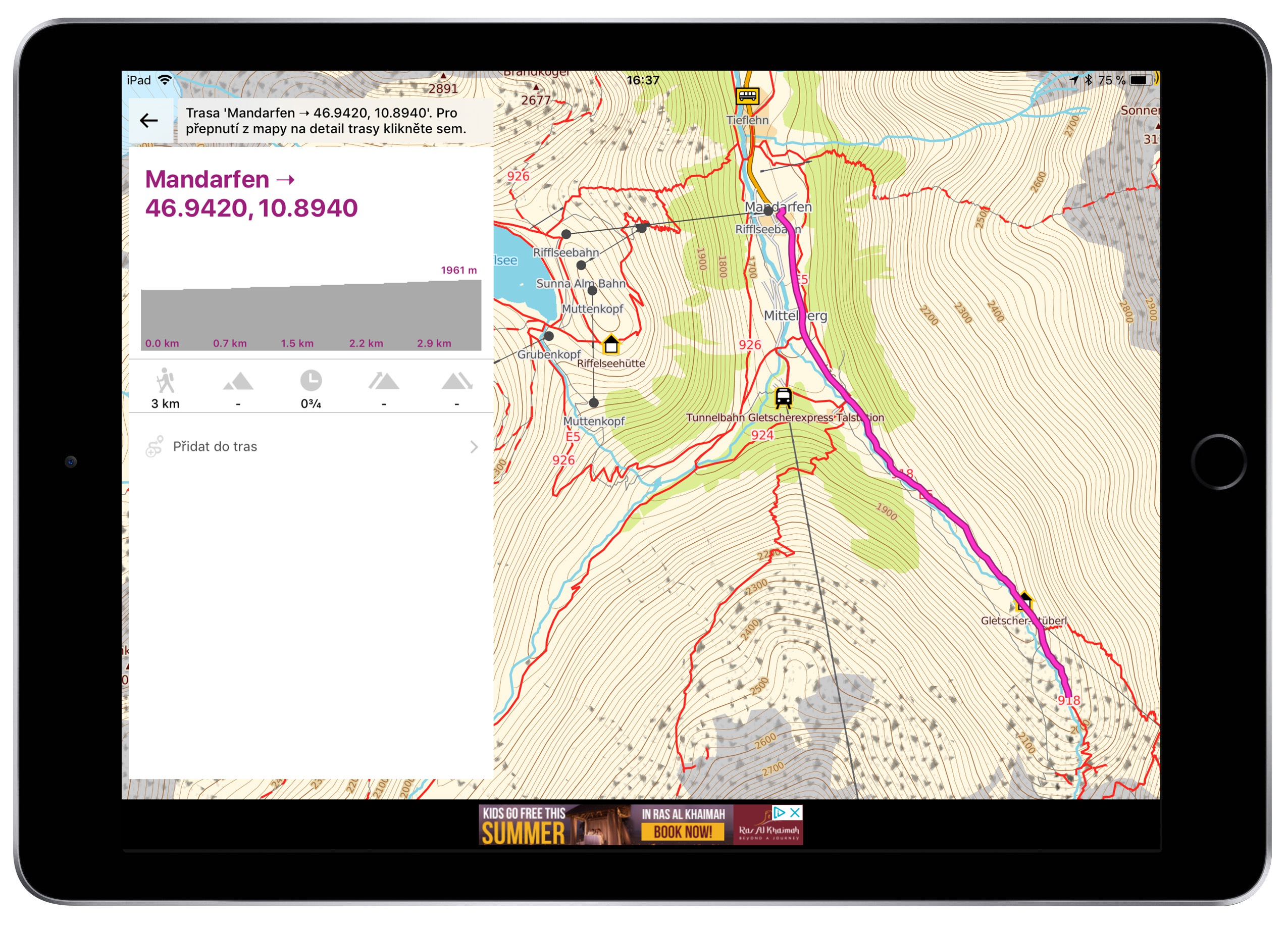Tap the Gletscher-Stüberl hut icon
Viewport: 1288px width, 931px height.
coord(1024,601)
